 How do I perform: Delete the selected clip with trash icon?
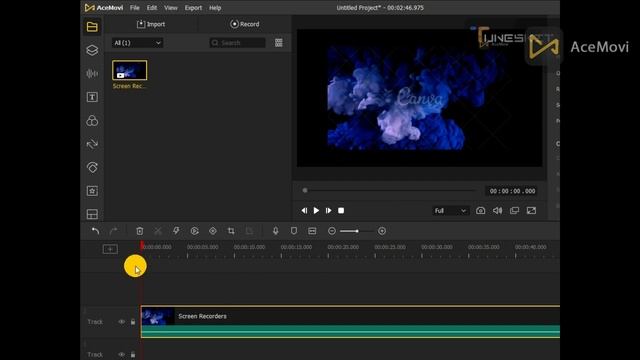point(140,231)
